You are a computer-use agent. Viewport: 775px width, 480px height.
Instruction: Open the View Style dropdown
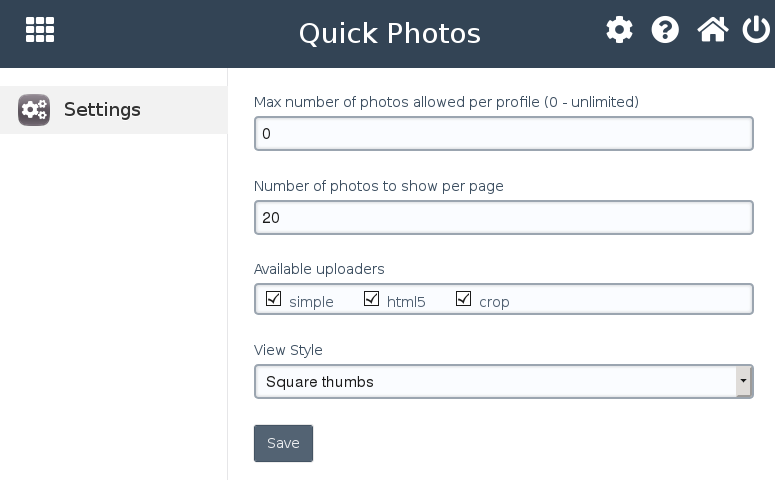coord(495,382)
